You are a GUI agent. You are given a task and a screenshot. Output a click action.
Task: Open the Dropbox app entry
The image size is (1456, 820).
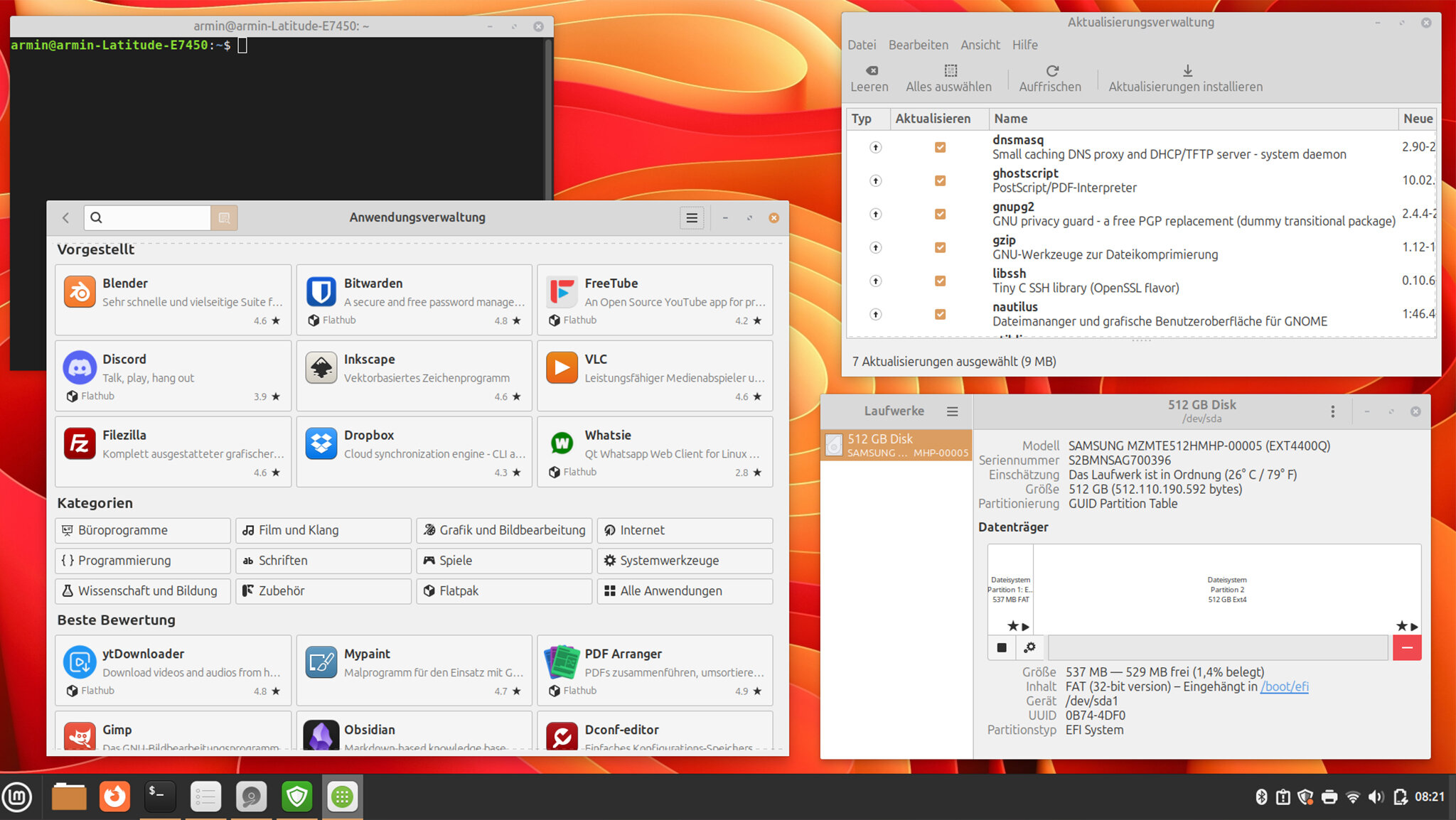pyautogui.click(x=414, y=452)
